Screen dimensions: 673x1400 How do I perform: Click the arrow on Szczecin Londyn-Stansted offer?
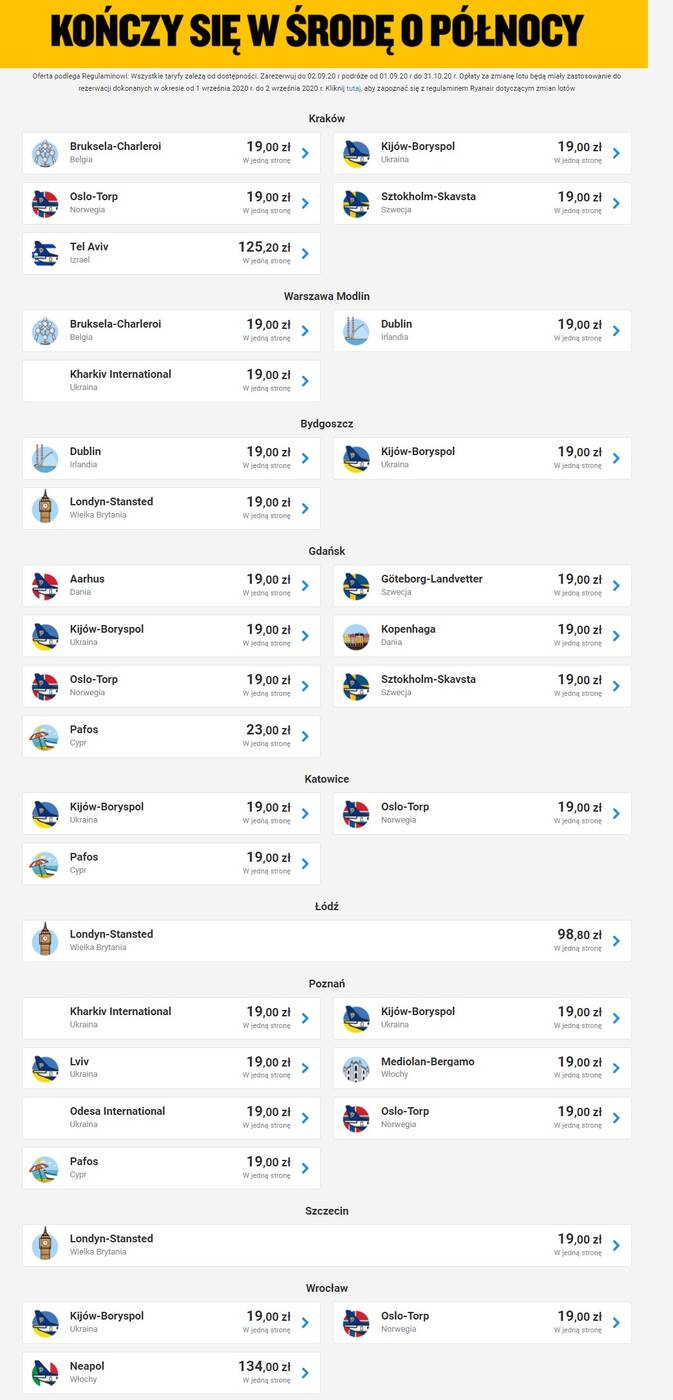click(616, 1245)
